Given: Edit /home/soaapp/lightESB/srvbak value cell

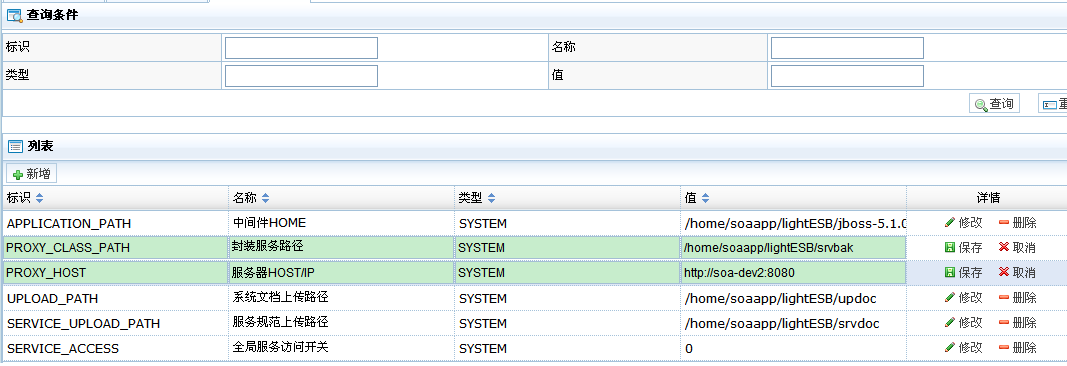Looking at the screenshot, I should pos(793,248).
